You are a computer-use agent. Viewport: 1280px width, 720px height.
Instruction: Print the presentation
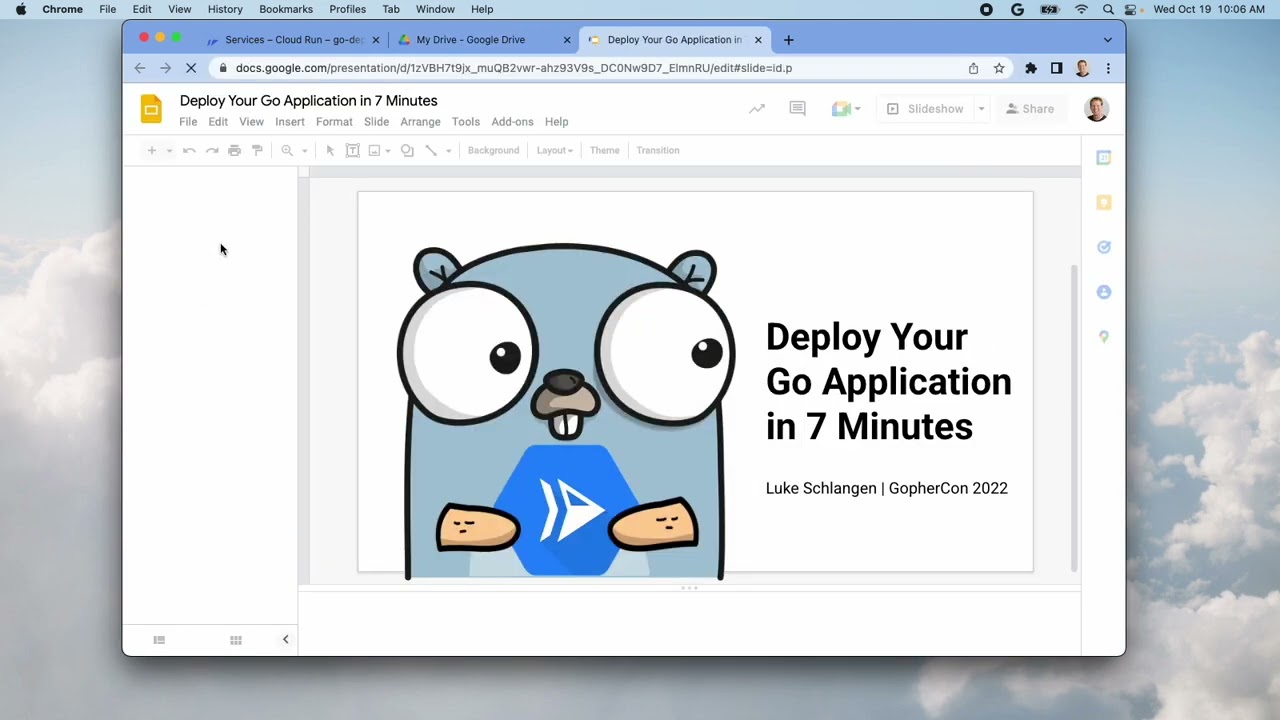point(234,150)
